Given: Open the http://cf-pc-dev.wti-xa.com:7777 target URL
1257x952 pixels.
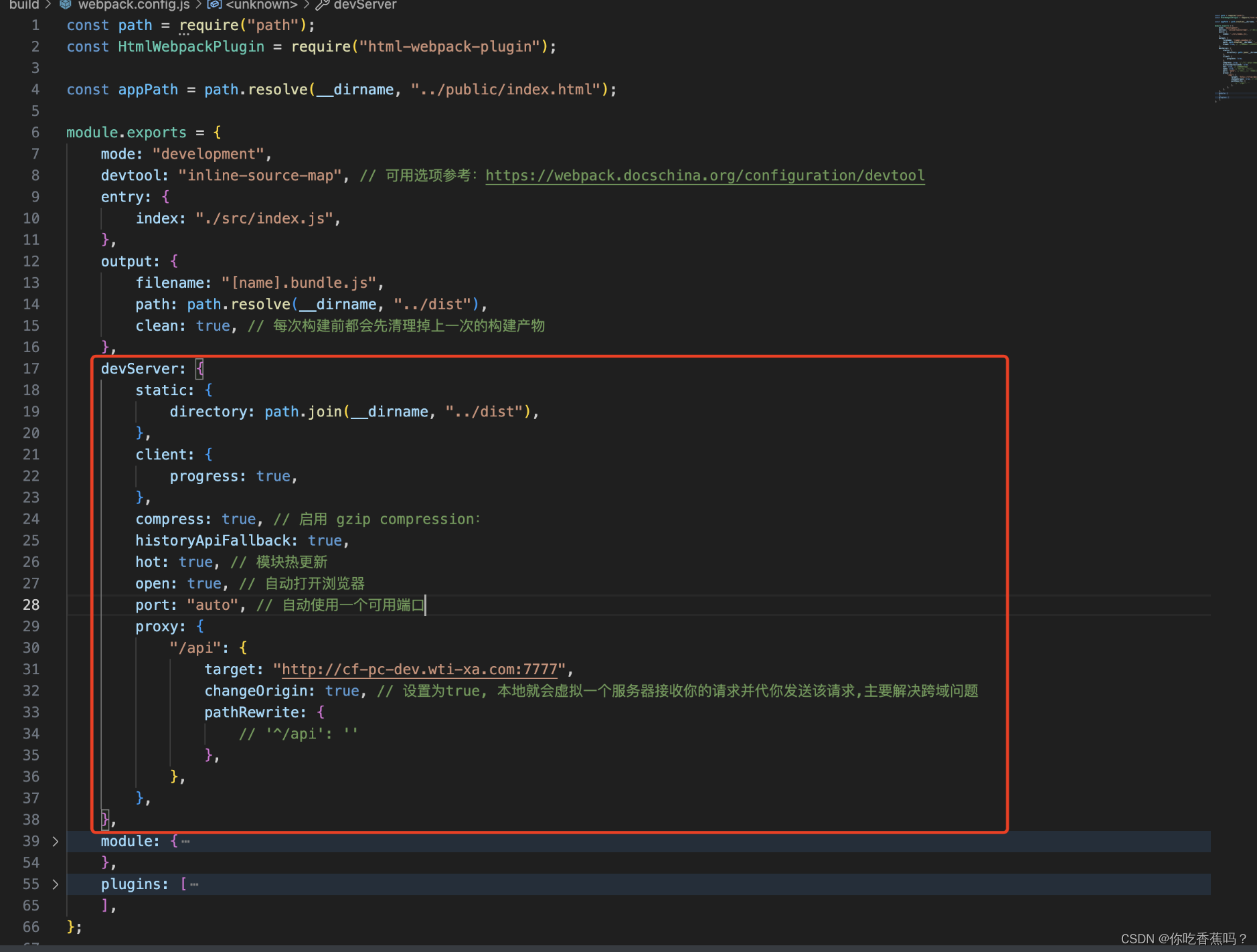Looking at the screenshot, I should (x=420, y=669).
